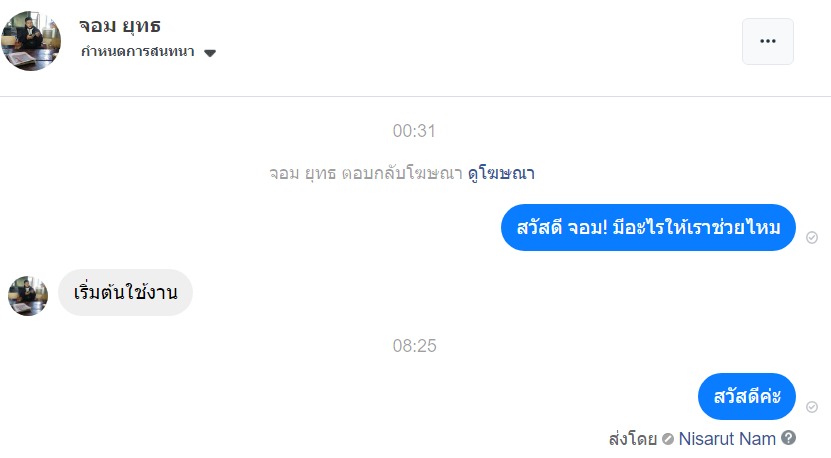Click the delivered checkmark beside สวัสดีค่ะ
Screen dimensions: 831x458
click(x=812, y=407)
